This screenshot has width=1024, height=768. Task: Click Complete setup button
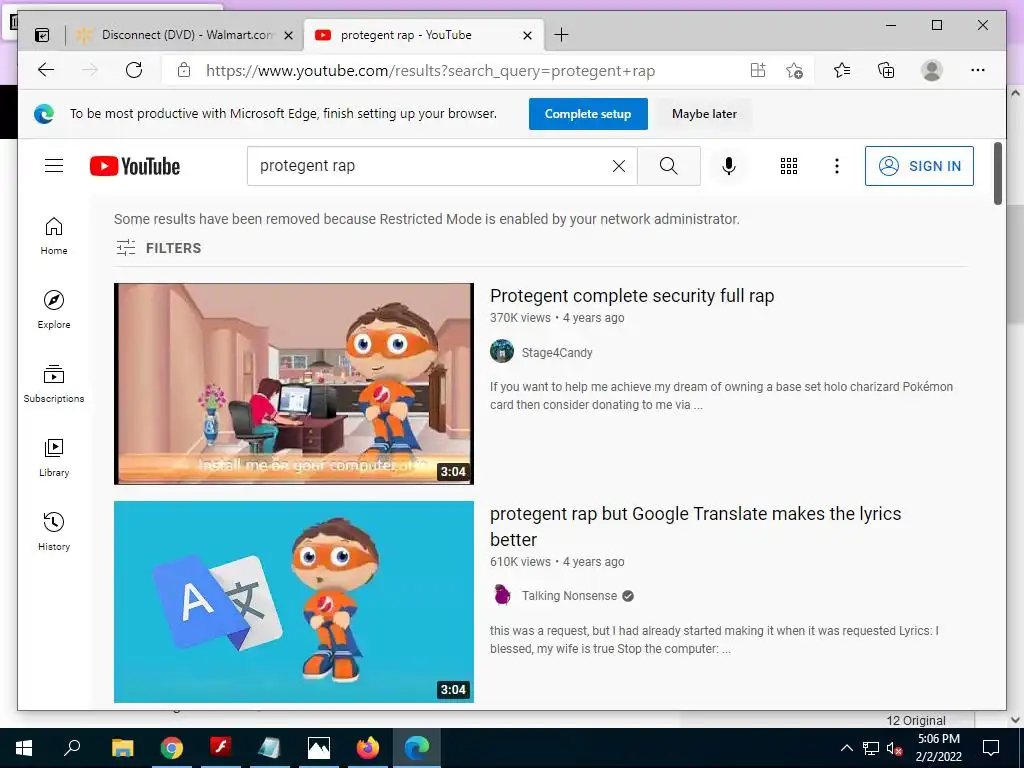pos(588,114)
